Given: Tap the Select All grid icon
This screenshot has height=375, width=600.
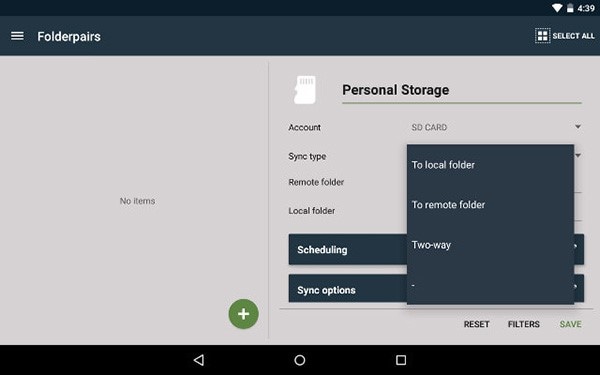Looking at the screenshot, I should [x=542, y=36].
